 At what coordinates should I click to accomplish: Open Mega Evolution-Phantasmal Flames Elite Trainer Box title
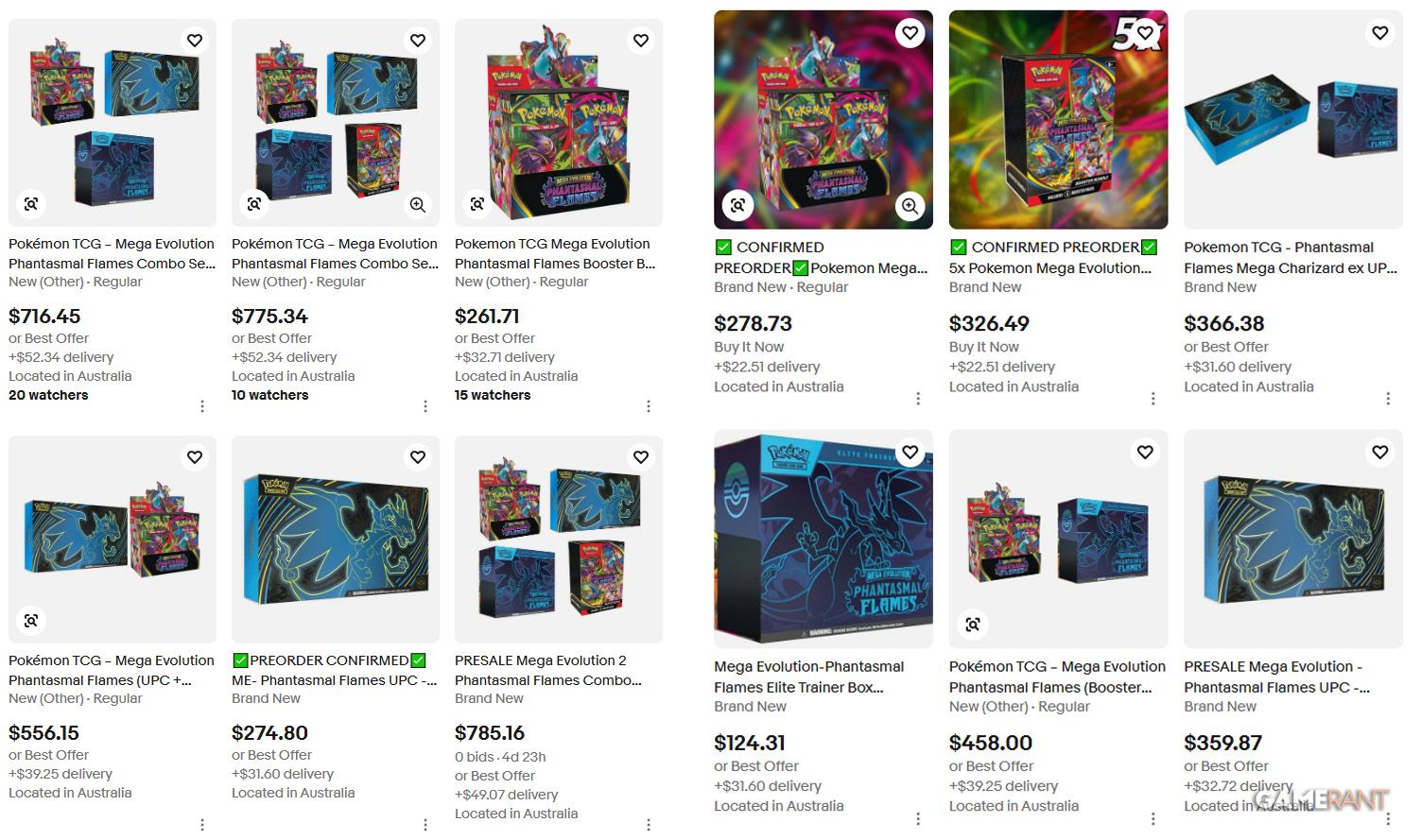tap(808, 677)
